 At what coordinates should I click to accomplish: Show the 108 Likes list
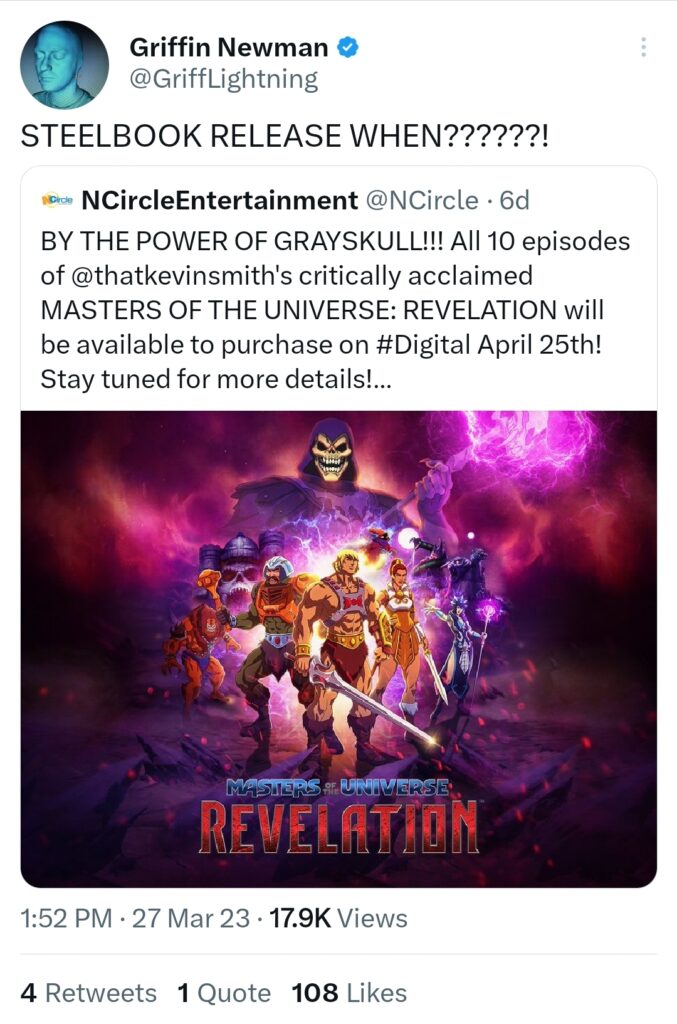349,993
